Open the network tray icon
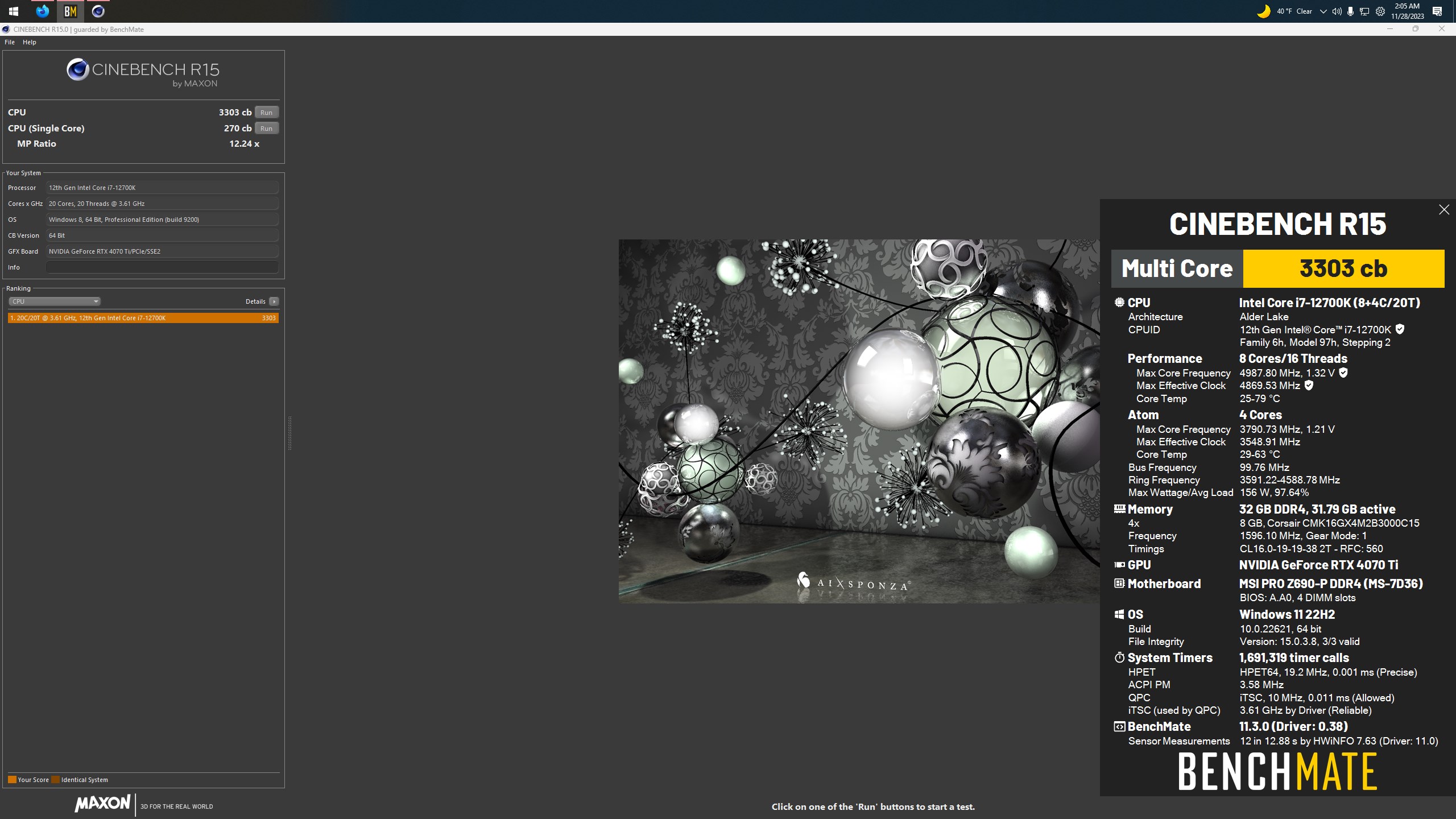This screenshot has height=819, width=1456. 1364,11
